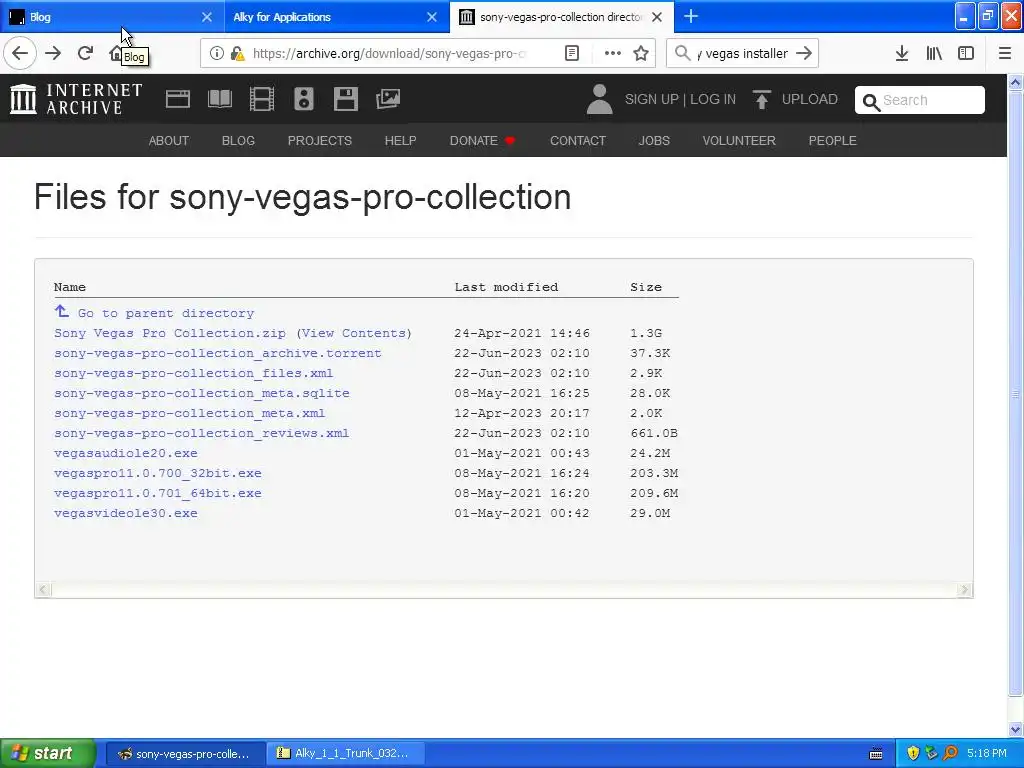The width and height of the screenshot is (1024, 768).
Task: Click the page scrollbar down arrow
Action: [1016, 729]
